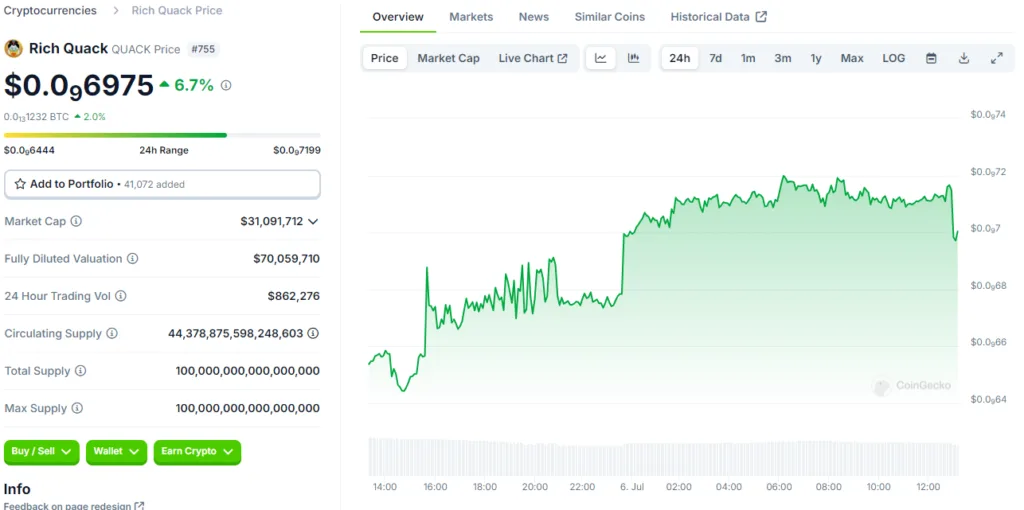Open Fully Diluted Valuation info icon
This screenshot has height=510, width=1024.
[133, 259]
